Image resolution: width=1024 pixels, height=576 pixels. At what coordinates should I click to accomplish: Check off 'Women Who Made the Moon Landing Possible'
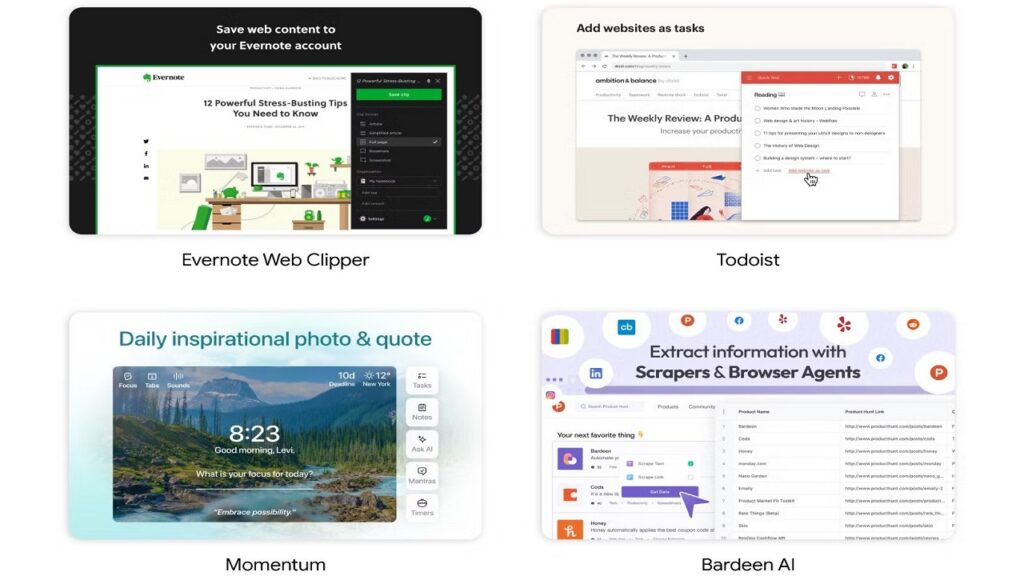(x=758, y=108)
